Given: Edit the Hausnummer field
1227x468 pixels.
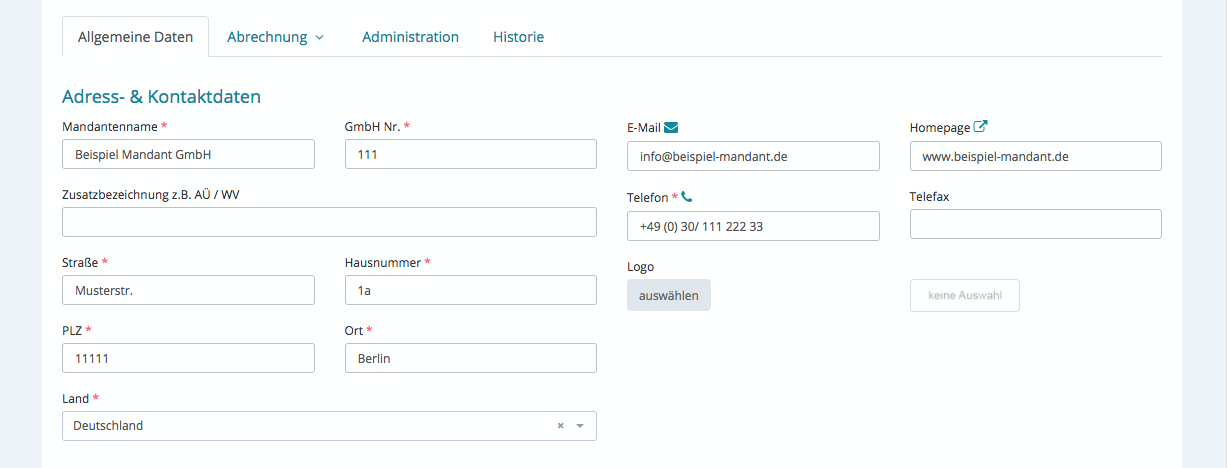Looking at the screenshot, I should [470, 290].
